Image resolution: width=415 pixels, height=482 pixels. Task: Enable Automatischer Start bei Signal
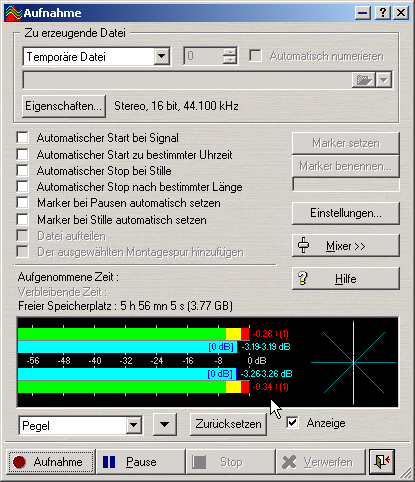tap(23, 138)
